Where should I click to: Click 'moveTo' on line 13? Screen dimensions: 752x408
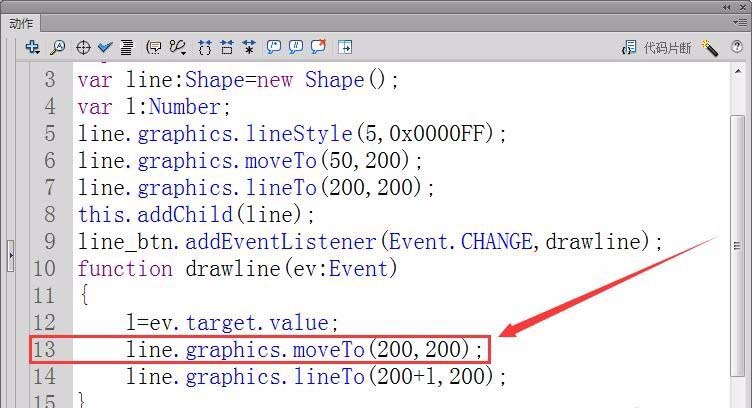pyautogui.click(x=329, y=350)
